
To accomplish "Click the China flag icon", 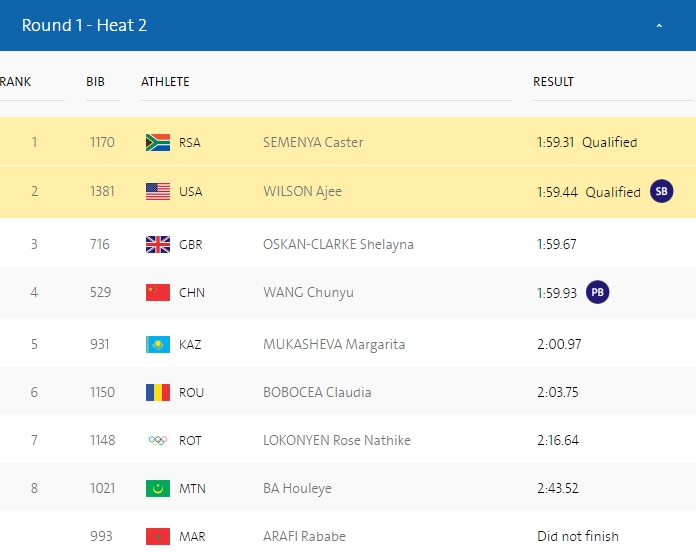I will tap(158, 293).
